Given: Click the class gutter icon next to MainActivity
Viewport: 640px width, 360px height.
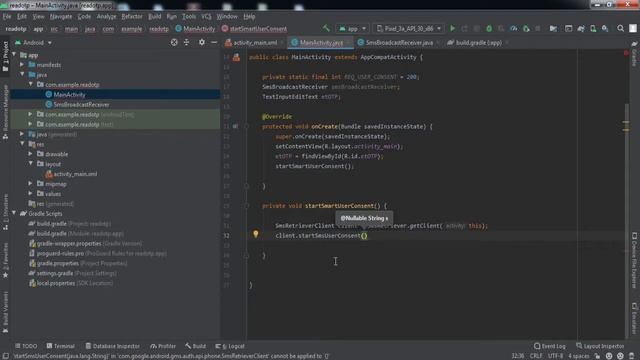Looking at the screenshot, I should coord(236,57).
